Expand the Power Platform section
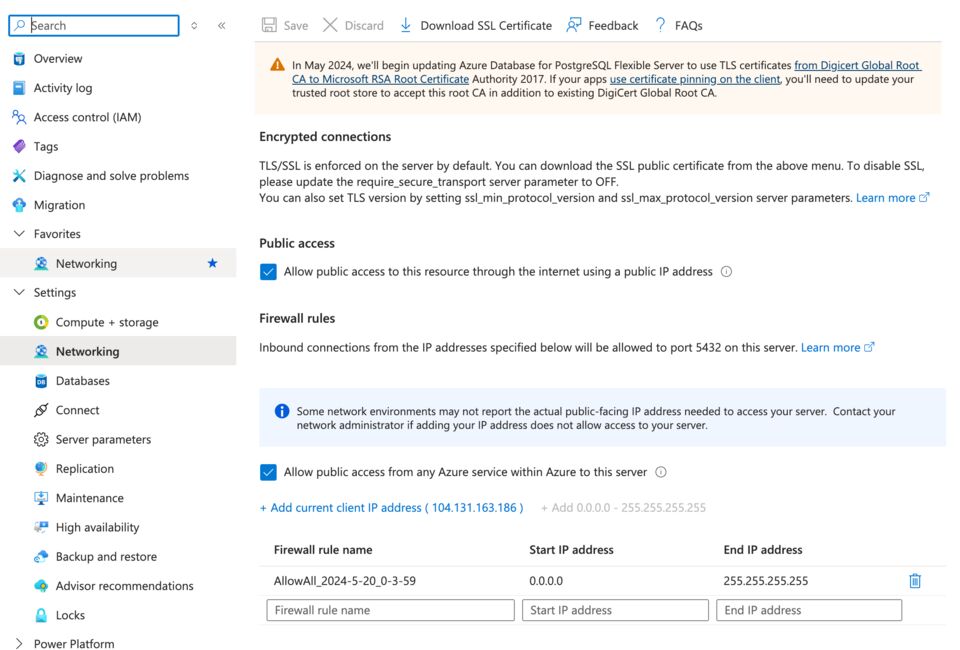Viewport: 960px width, 650px height. 19,644
